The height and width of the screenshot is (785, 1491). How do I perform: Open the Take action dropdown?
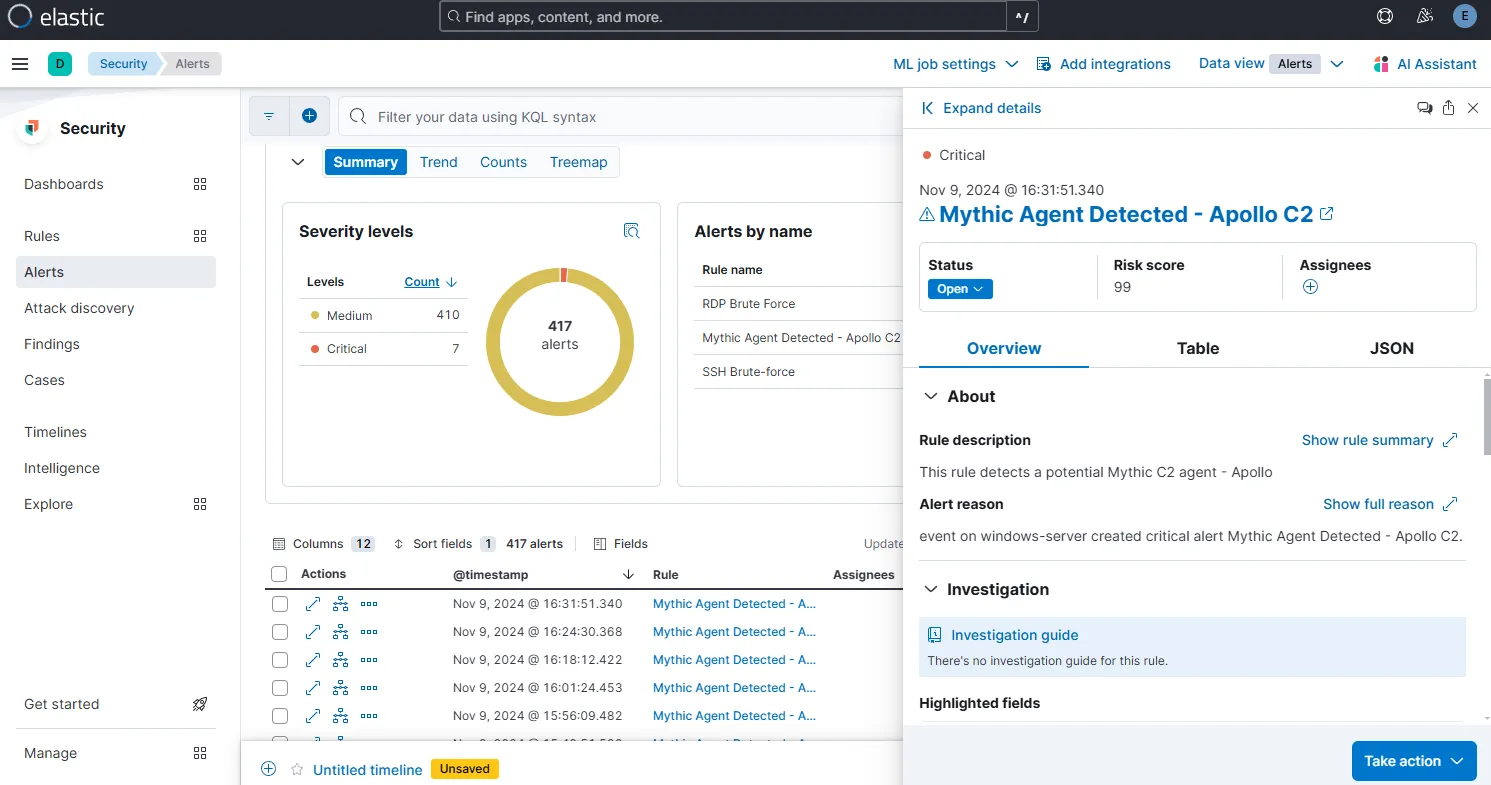point(1413,761)
